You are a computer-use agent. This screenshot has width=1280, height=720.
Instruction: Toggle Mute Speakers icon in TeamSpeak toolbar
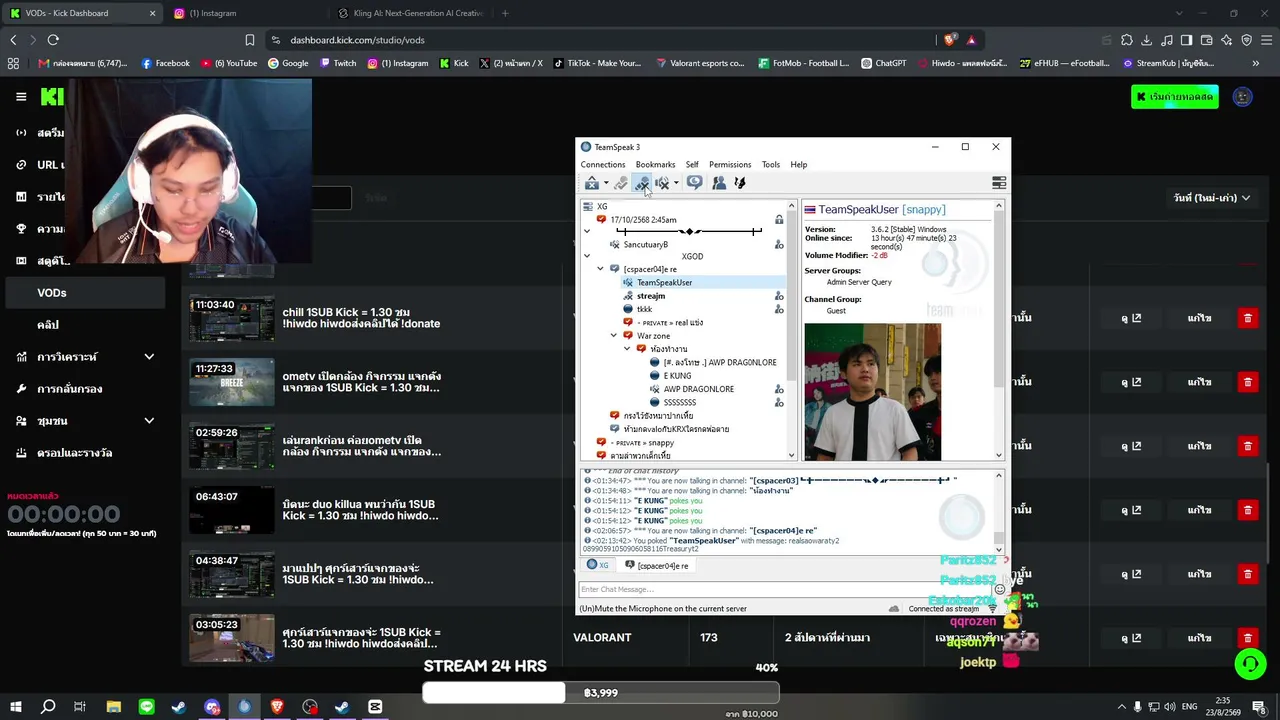point(662,183)
